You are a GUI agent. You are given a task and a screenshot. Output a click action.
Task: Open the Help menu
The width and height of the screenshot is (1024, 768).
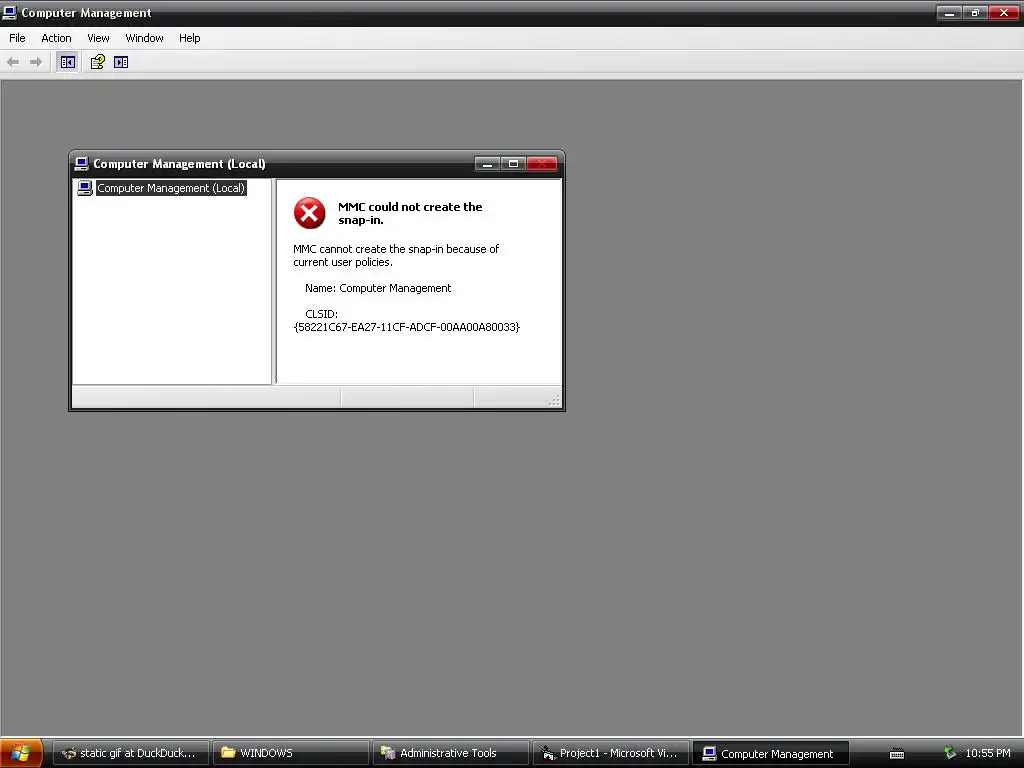(189, 38)
